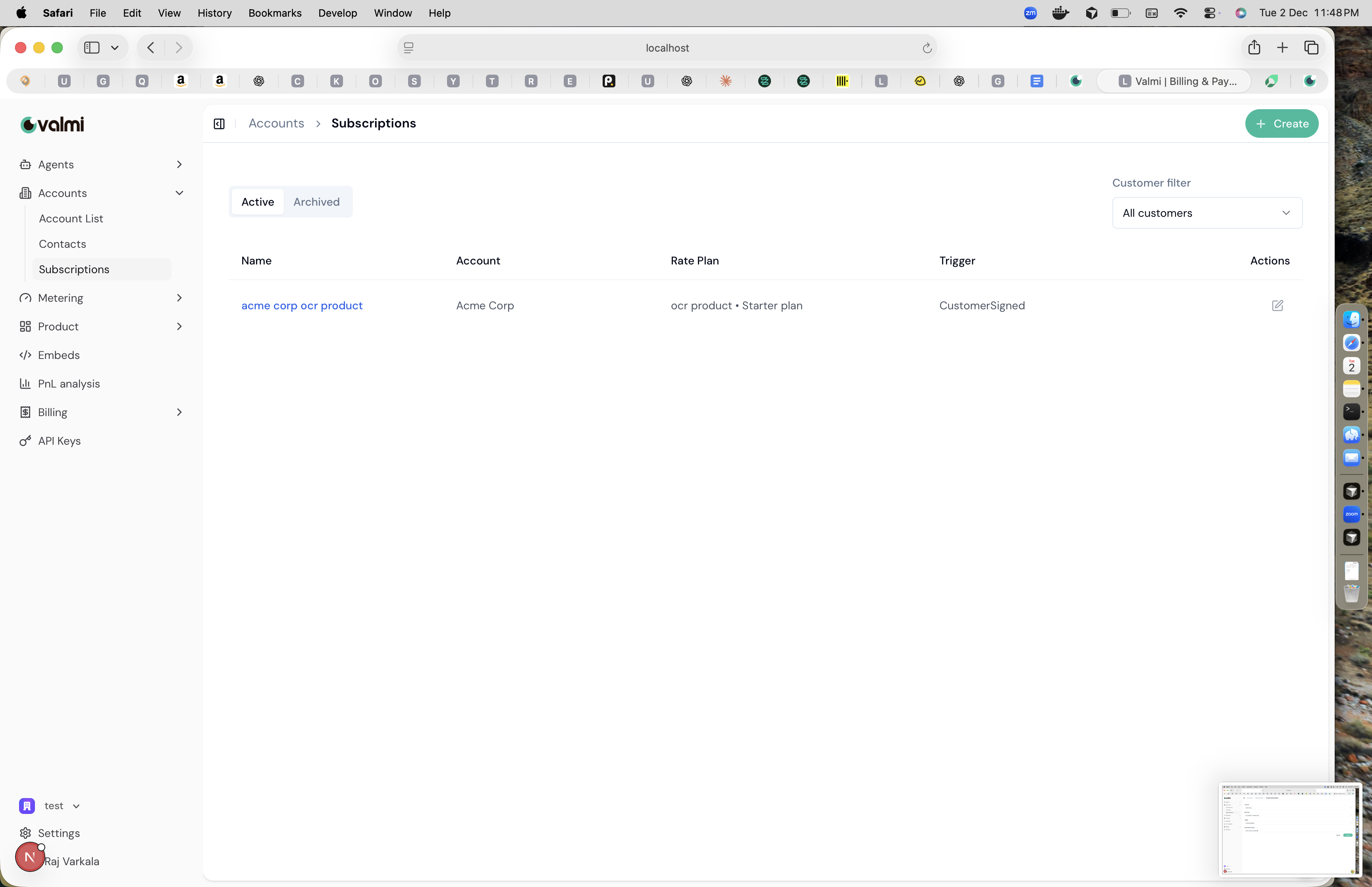Click the Metering gauge icon
The width and height of the screenshot is (1372, 887).
click(25, 298)
